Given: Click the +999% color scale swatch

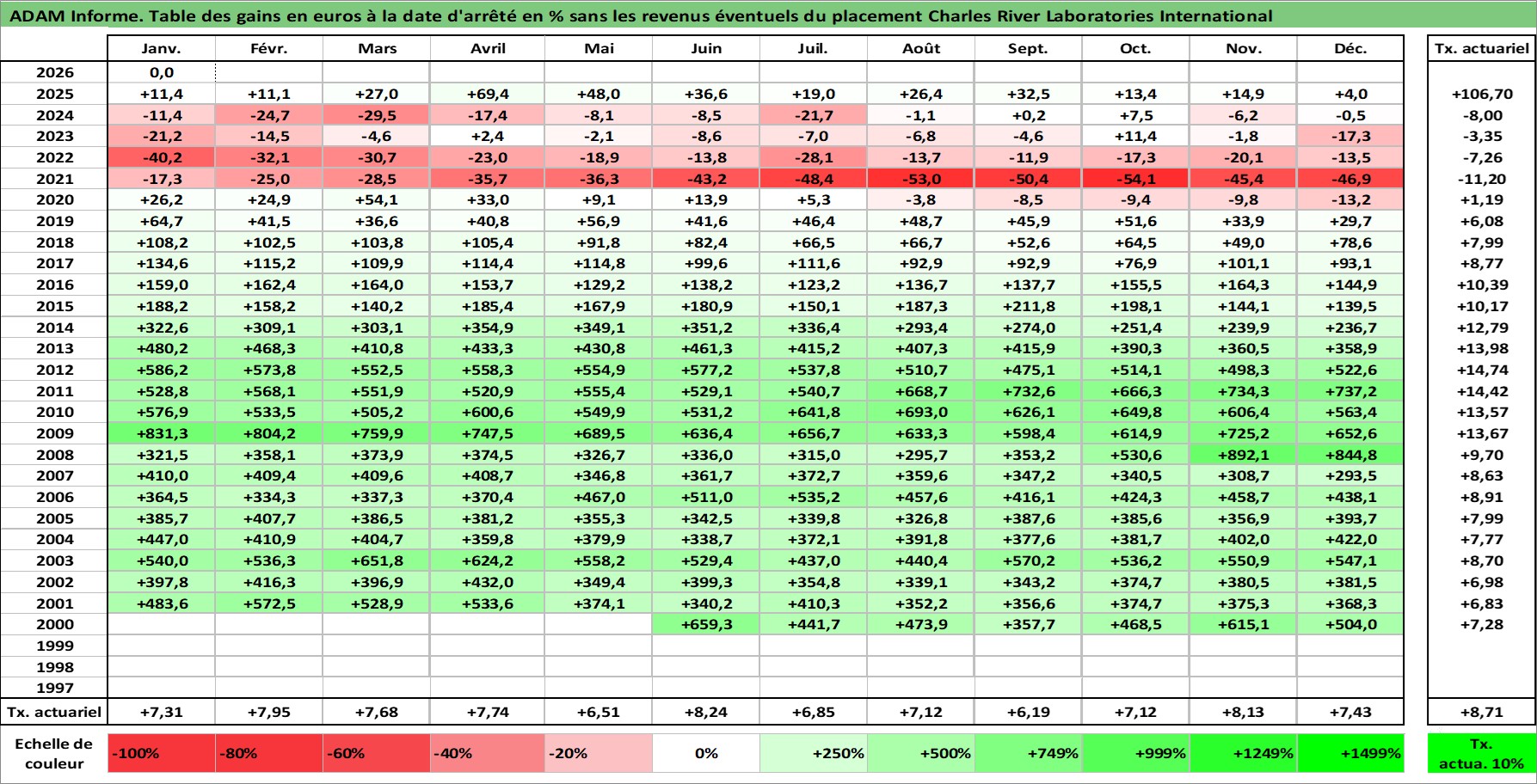Looking at the screenshot, I should click(x=1136, y=753).
